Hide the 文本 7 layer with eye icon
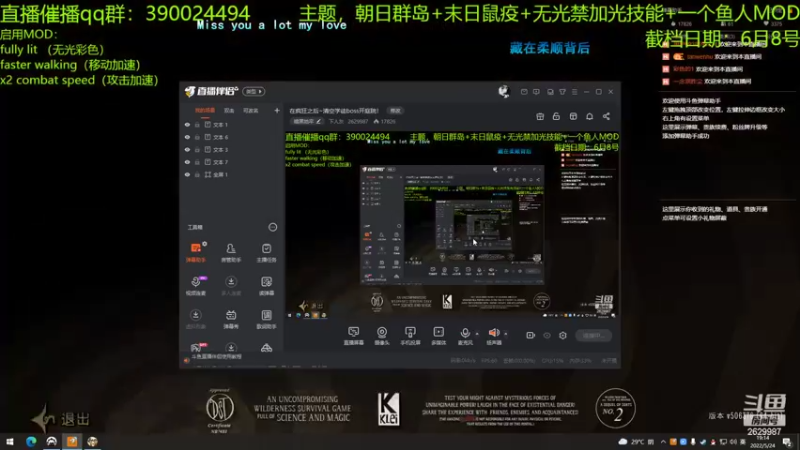Viewport: 800px width, 450px height. [187, 162]
